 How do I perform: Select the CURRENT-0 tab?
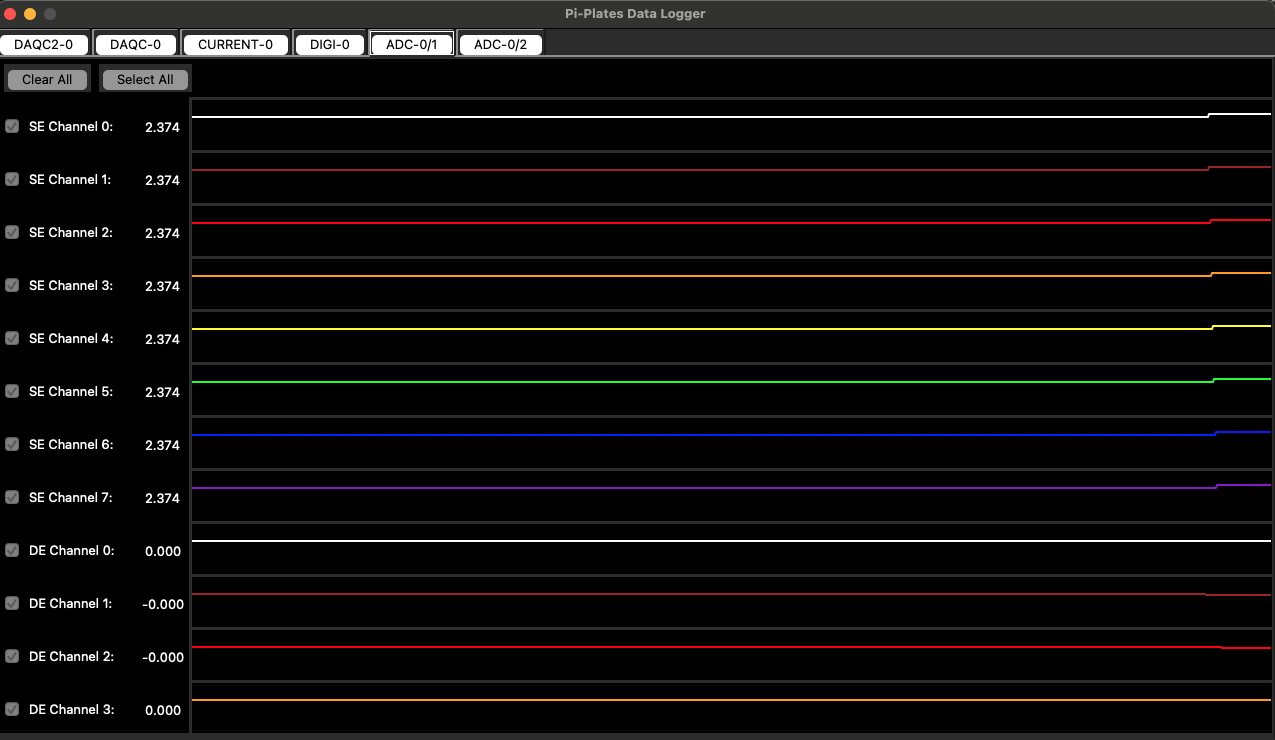[x=236, y=45]
